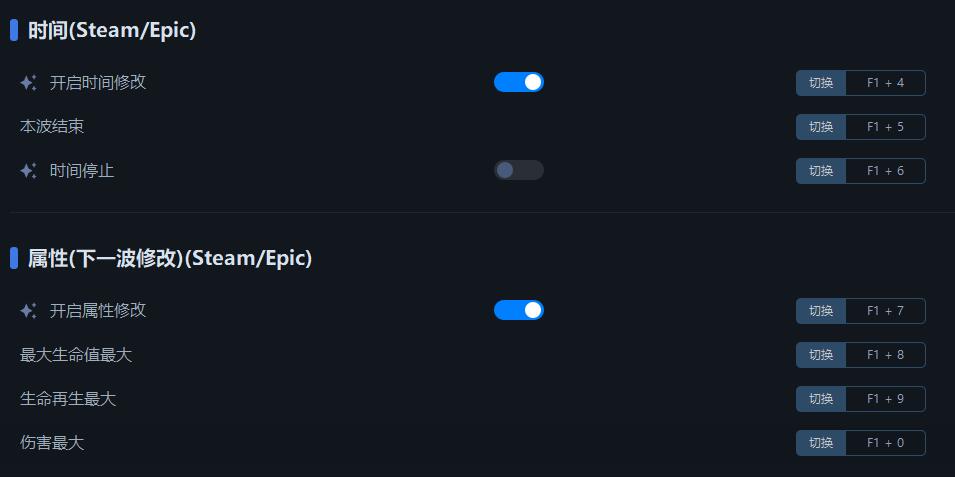Viewport: 955px width, 477px height.
Task: Select the 时间(Steam/Epic) section heading
Action: tap(112, 30)
